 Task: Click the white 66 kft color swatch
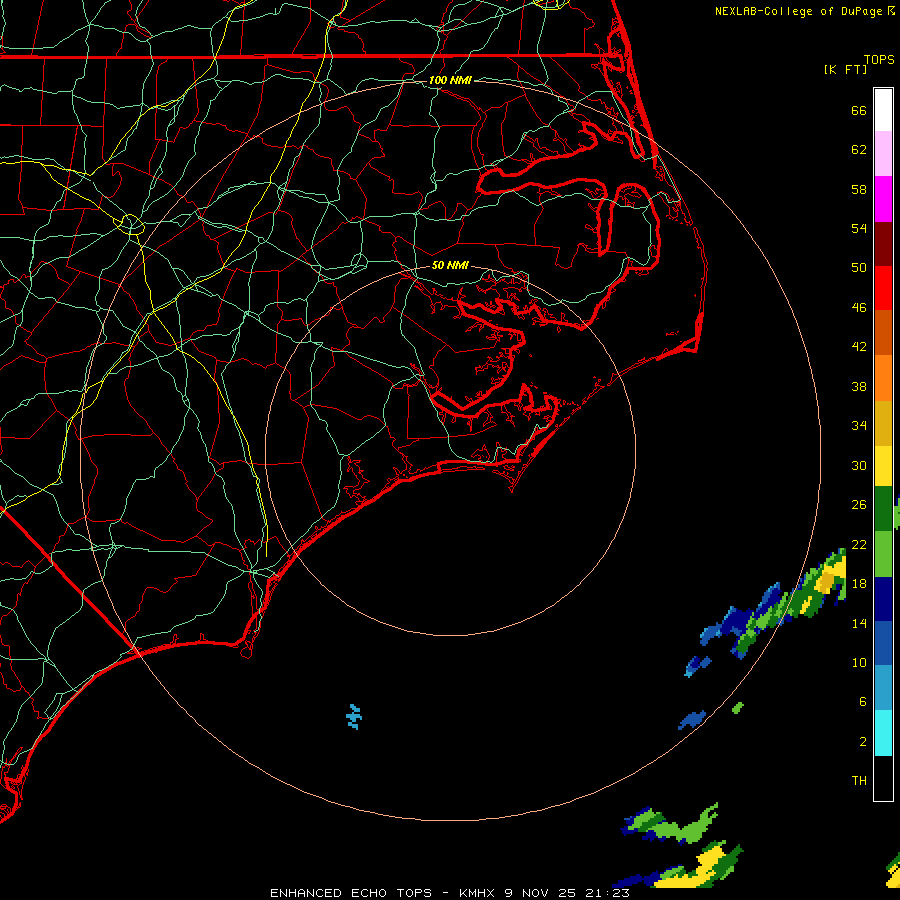(x=883, y=110)
